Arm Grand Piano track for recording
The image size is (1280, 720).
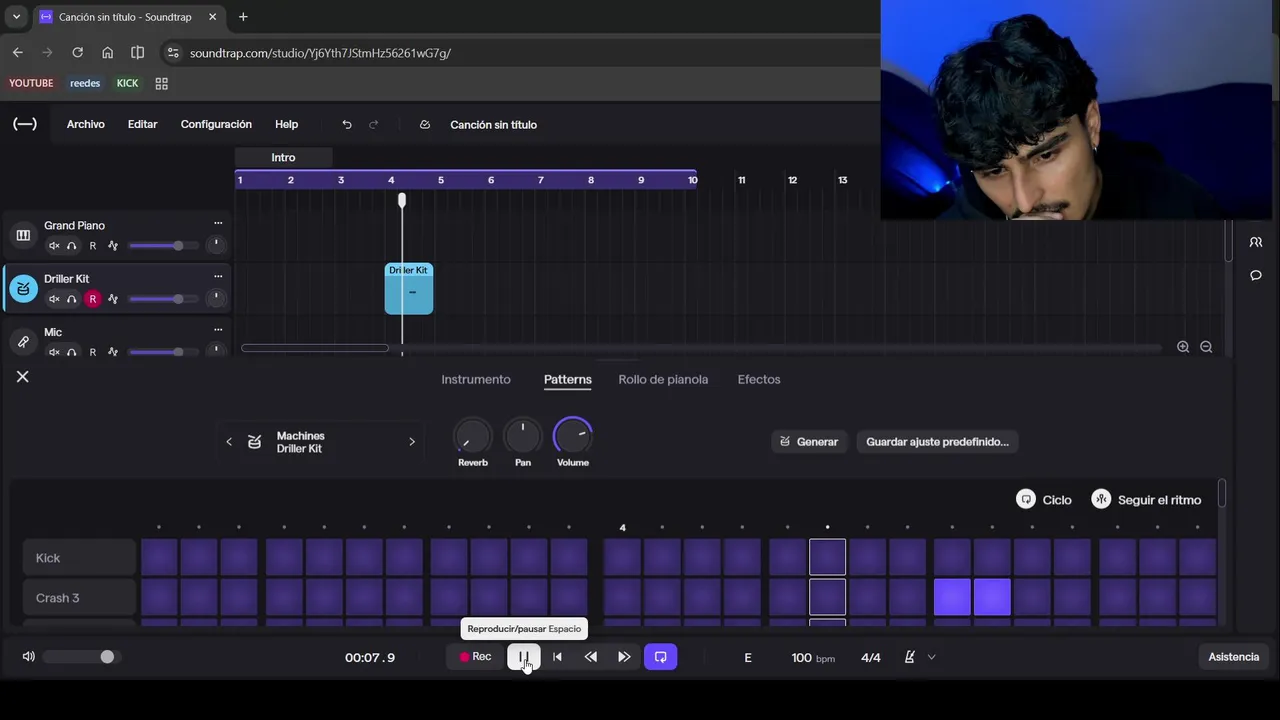point(93,246)
